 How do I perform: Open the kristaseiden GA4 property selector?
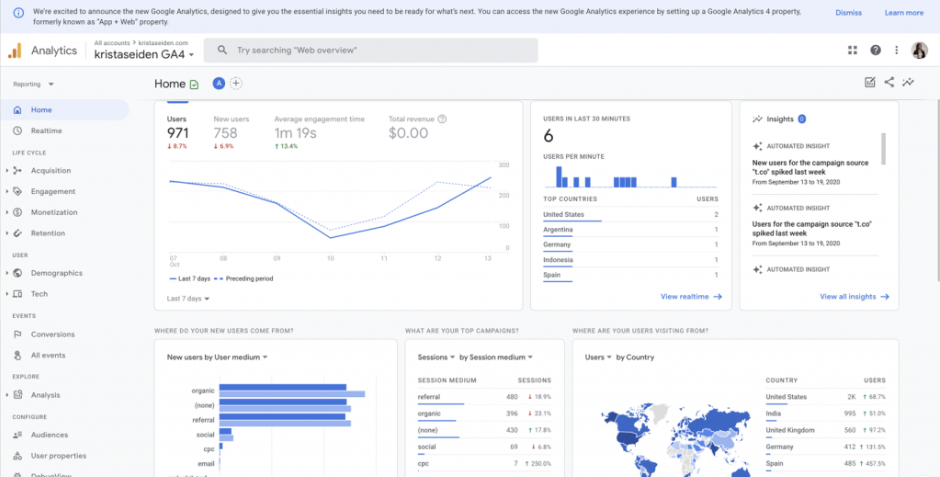point(144,55)
